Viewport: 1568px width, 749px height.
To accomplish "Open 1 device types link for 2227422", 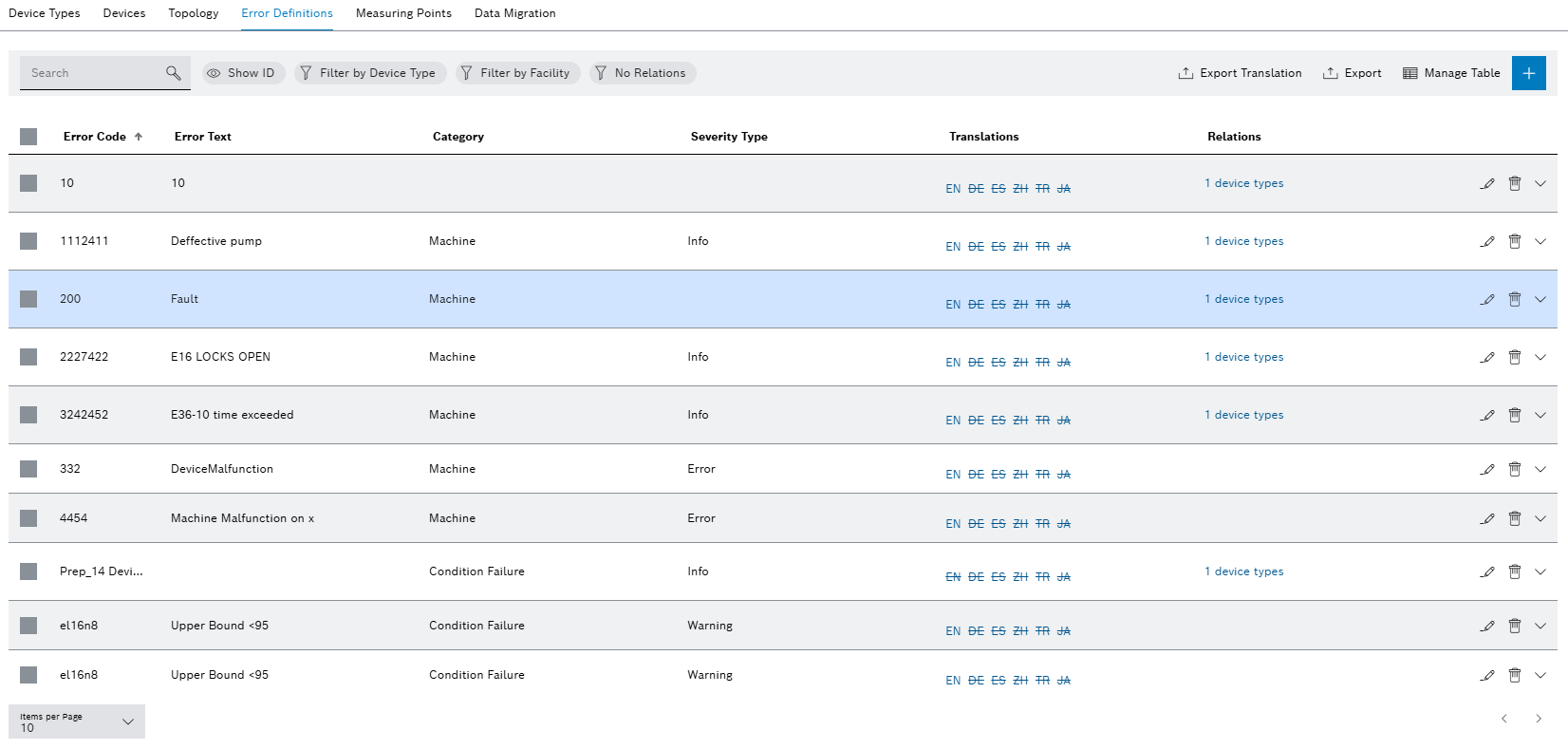I will click(x=1243, y=357).
